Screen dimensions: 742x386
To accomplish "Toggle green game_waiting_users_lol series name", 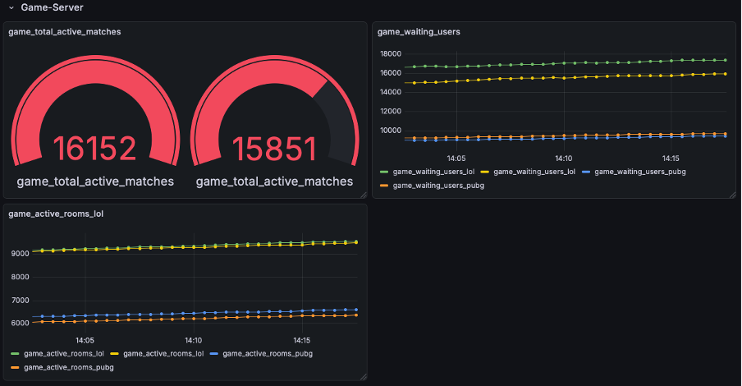I will point(433,172).
